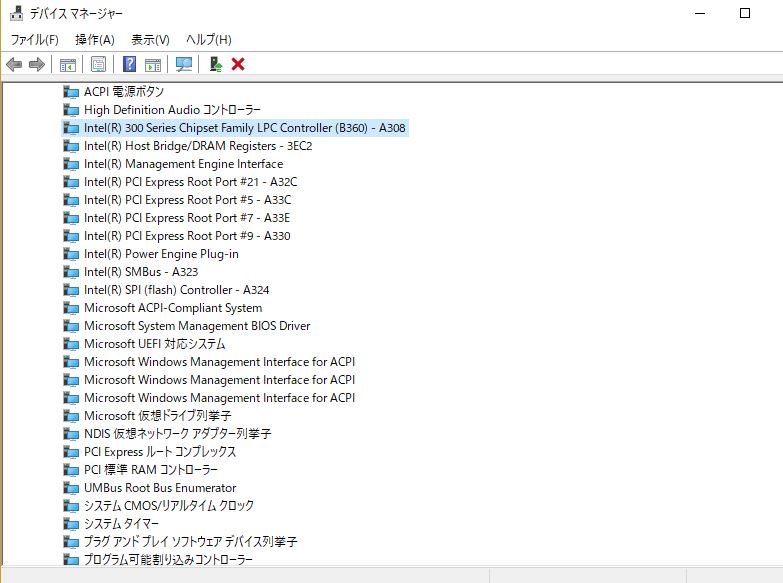This screenshot has height=583, width=783.
Task: Click the icon beside Intel(R) Power Engine Plug-in
Action: pyautogui.click(x=71, y=254)
